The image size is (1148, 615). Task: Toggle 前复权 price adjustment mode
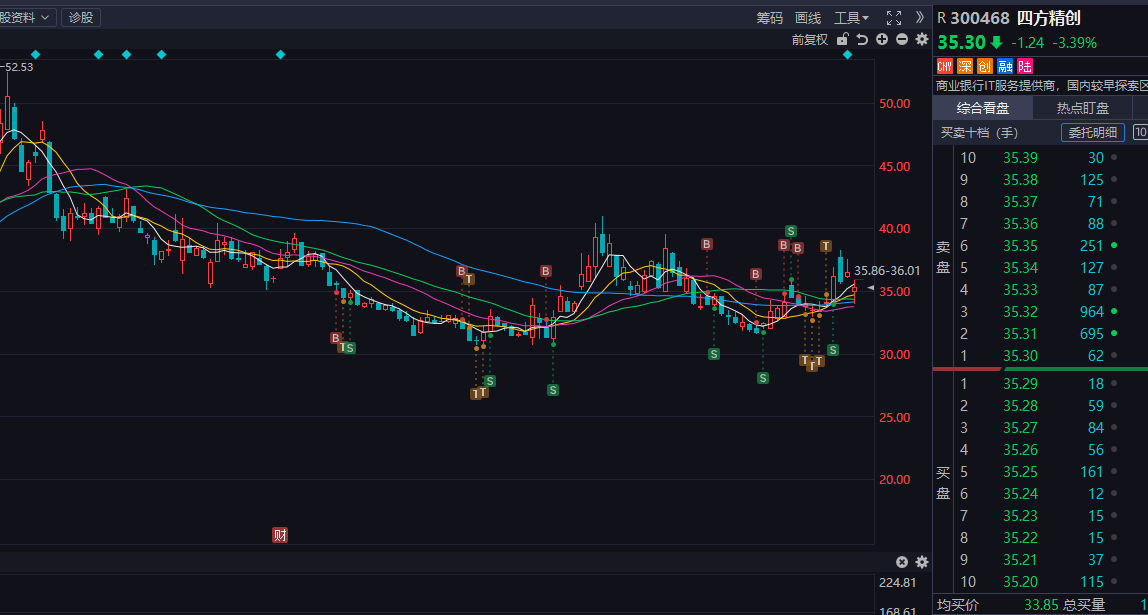click(x=809, y=40)
